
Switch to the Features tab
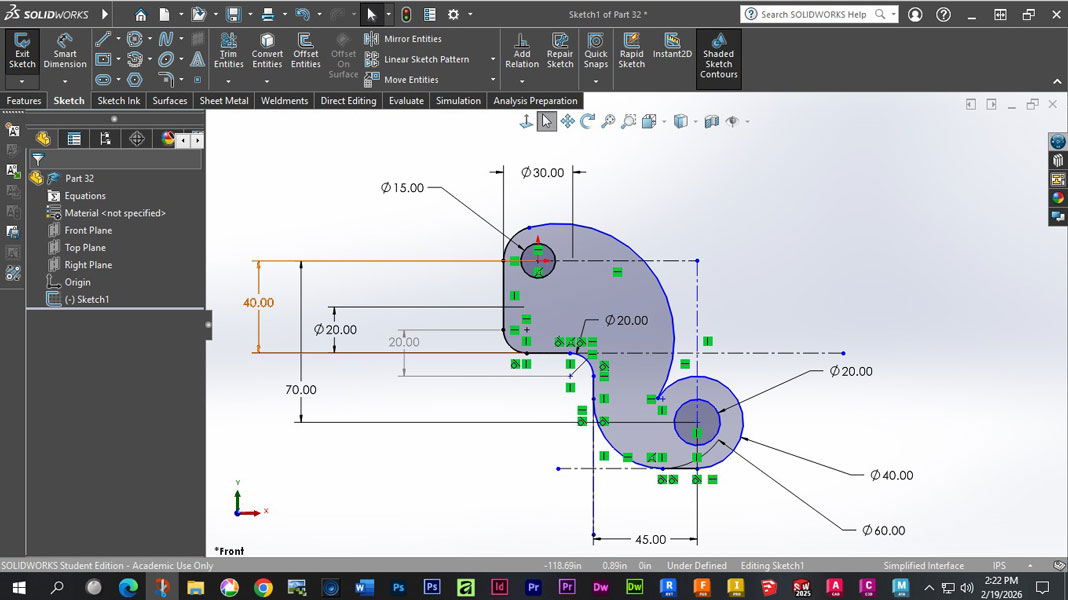pyautogui.click(x=24, y=101)
